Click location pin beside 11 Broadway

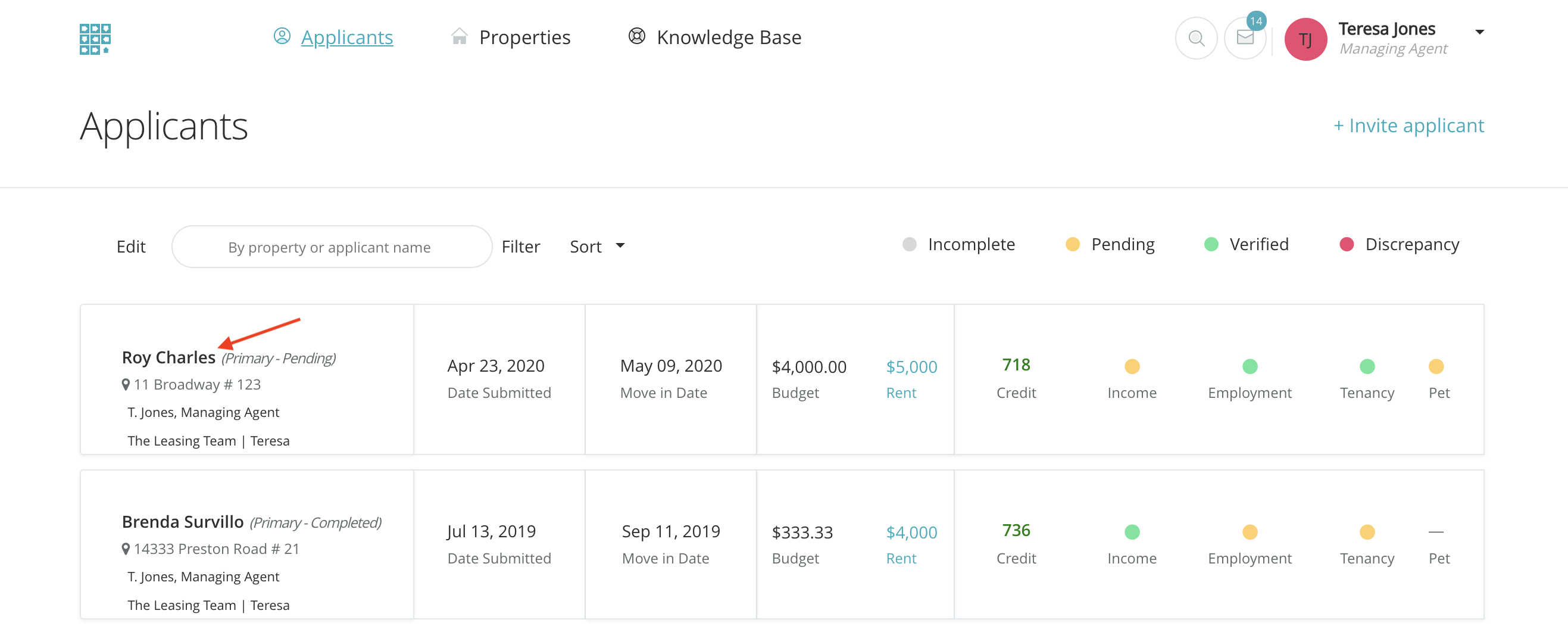(126, 385)
